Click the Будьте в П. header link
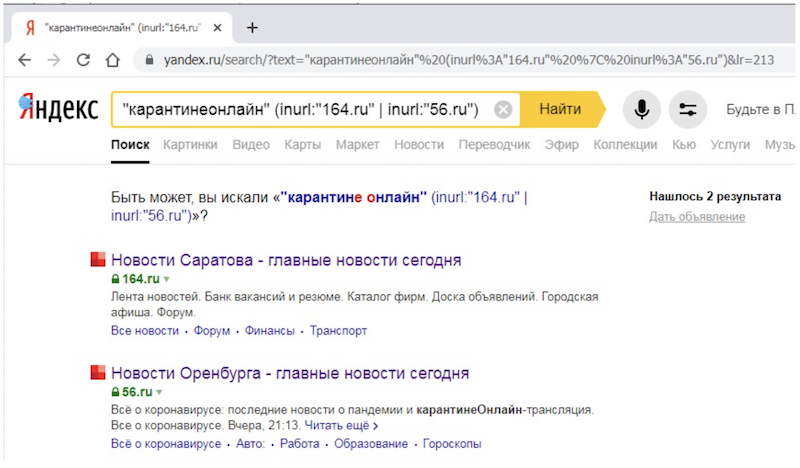This screenshot has height=468, width=800. point(760,109)
